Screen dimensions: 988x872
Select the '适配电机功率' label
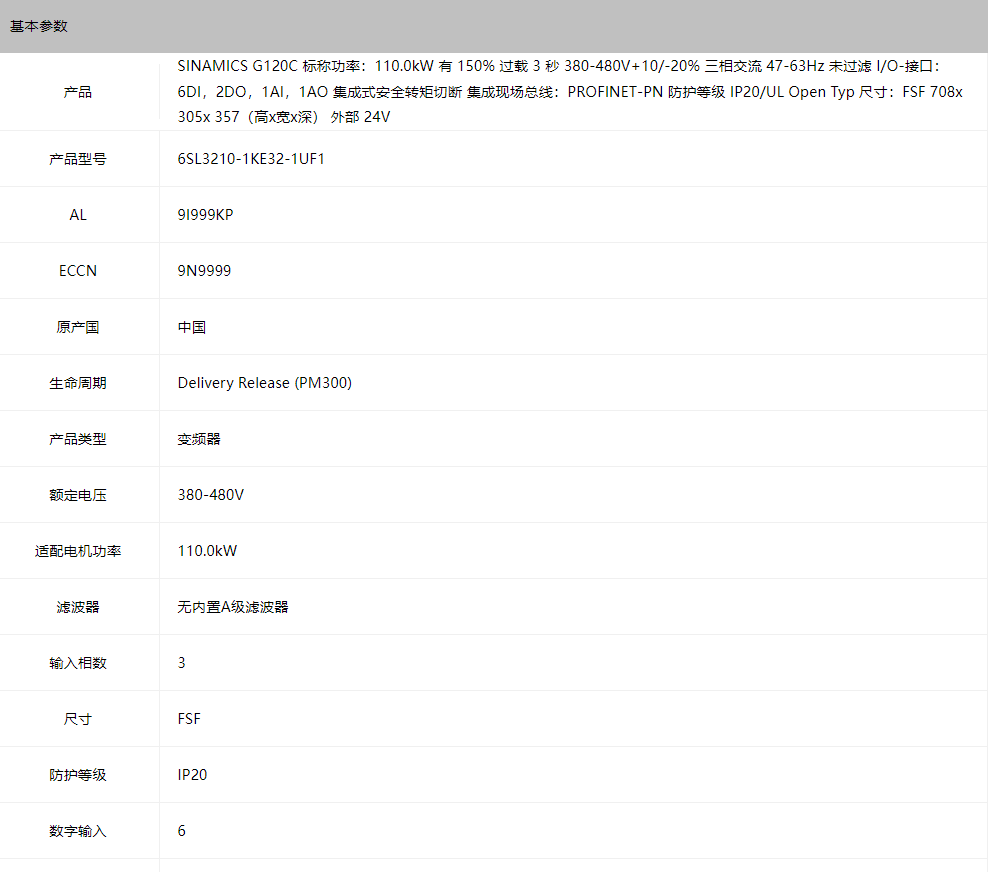point(78,551)
